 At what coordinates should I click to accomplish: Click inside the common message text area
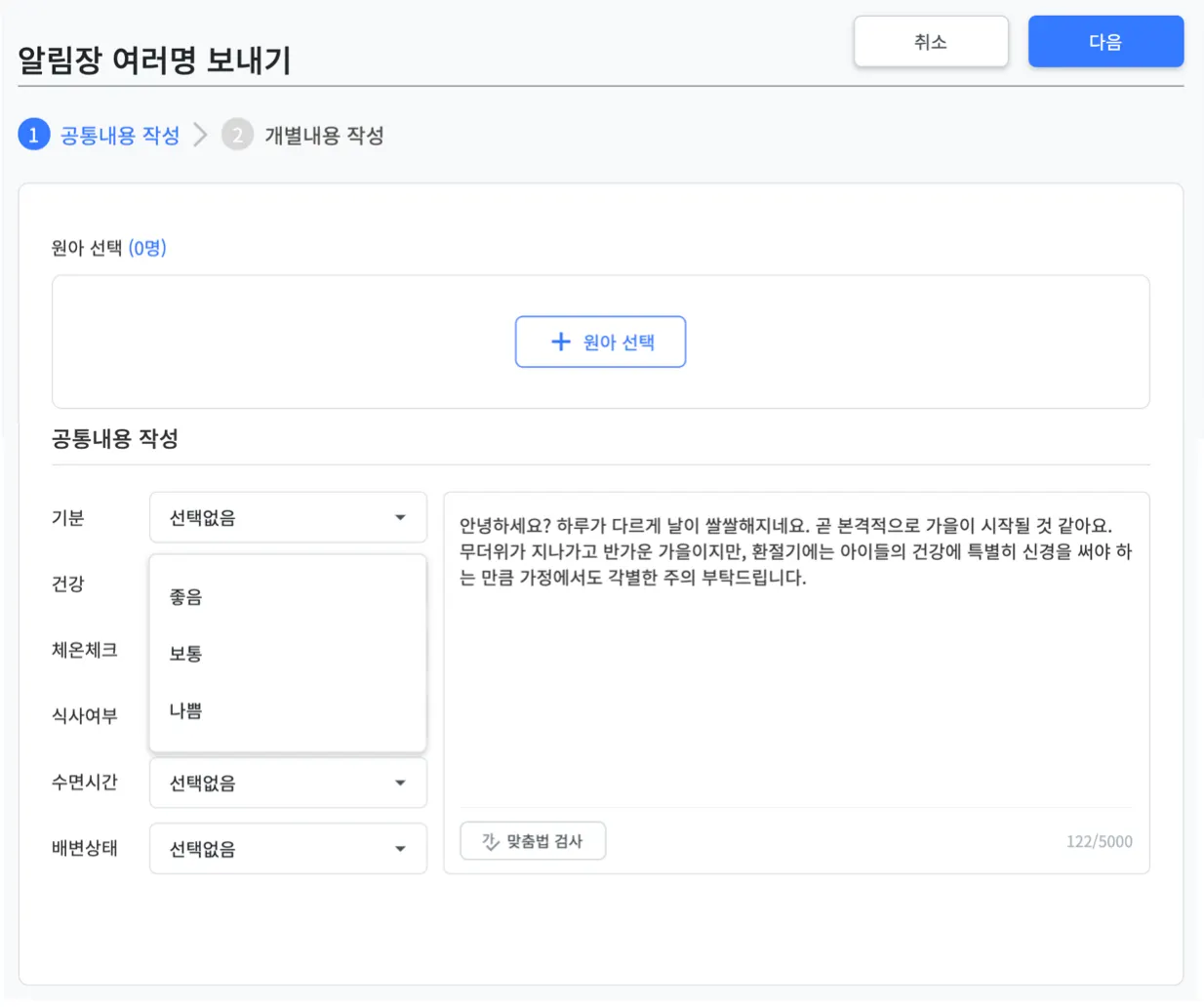click(x=796, y=683)
